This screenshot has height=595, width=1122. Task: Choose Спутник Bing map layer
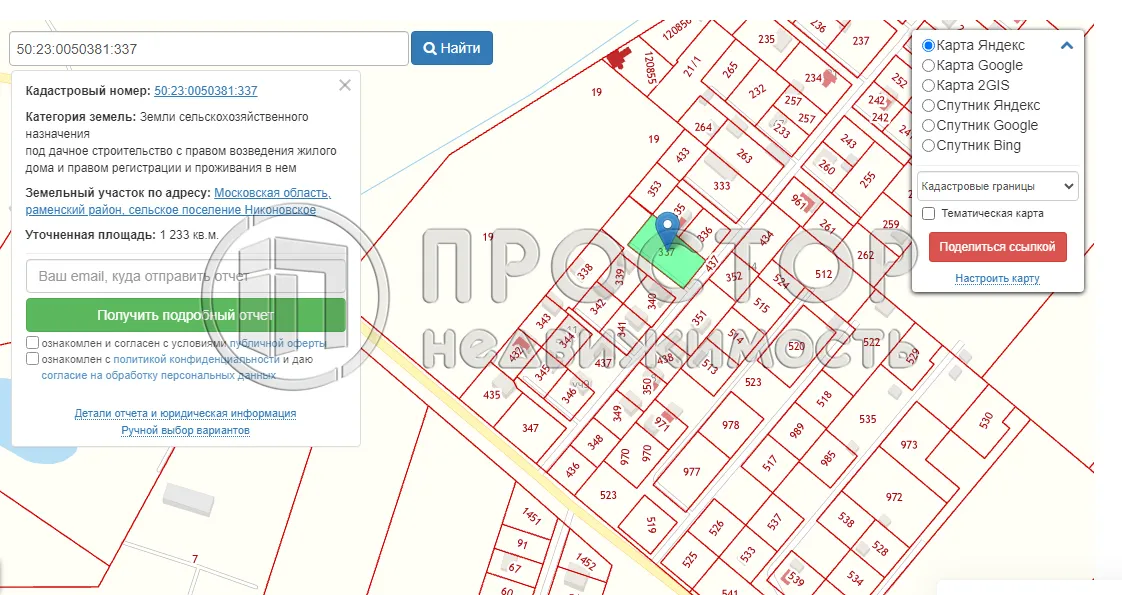point(929,146)
